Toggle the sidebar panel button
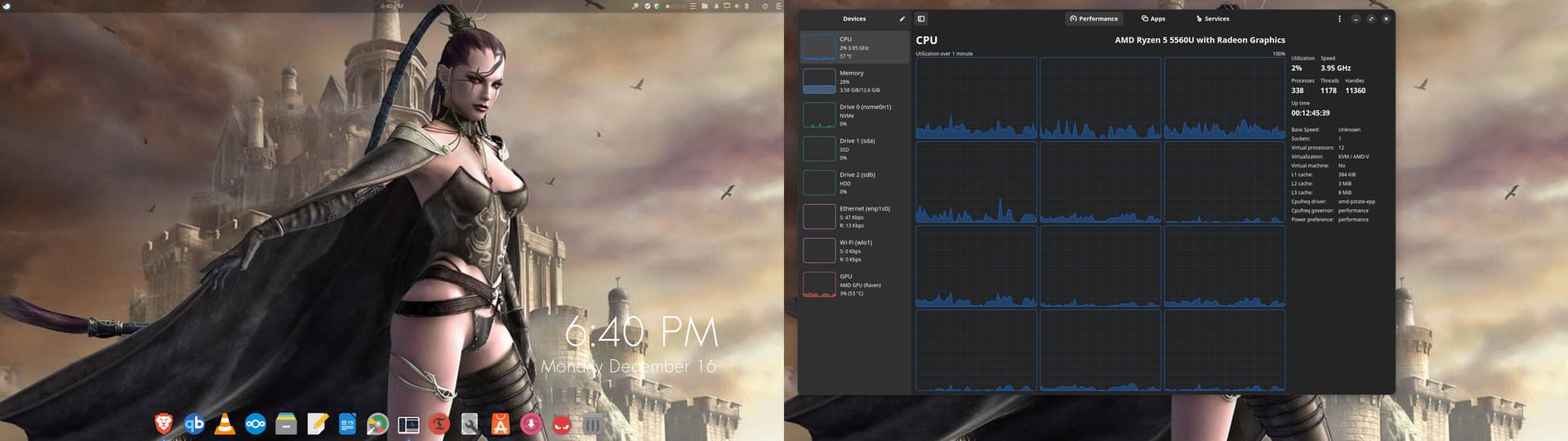 coord(921,19)
